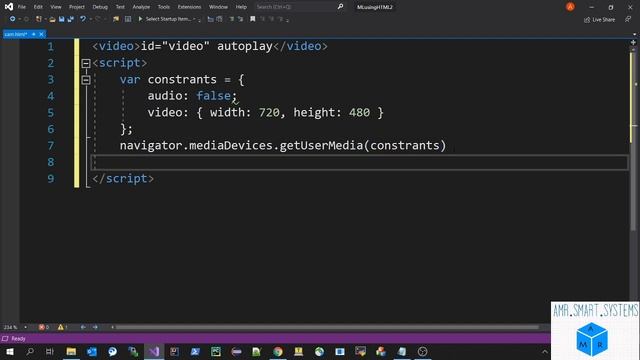Open the Project menu

77,7
